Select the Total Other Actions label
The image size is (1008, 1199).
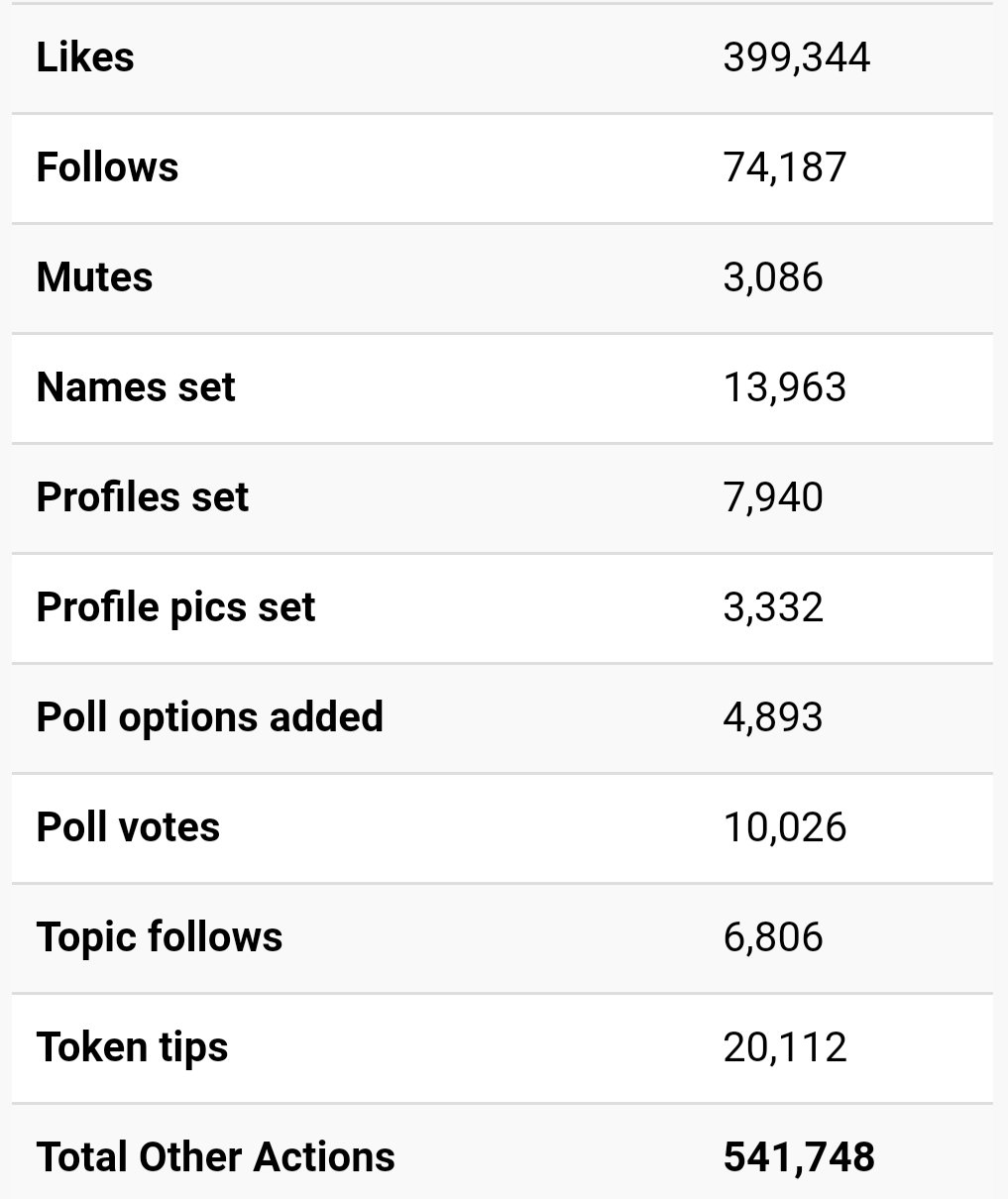coord(216,1157)
